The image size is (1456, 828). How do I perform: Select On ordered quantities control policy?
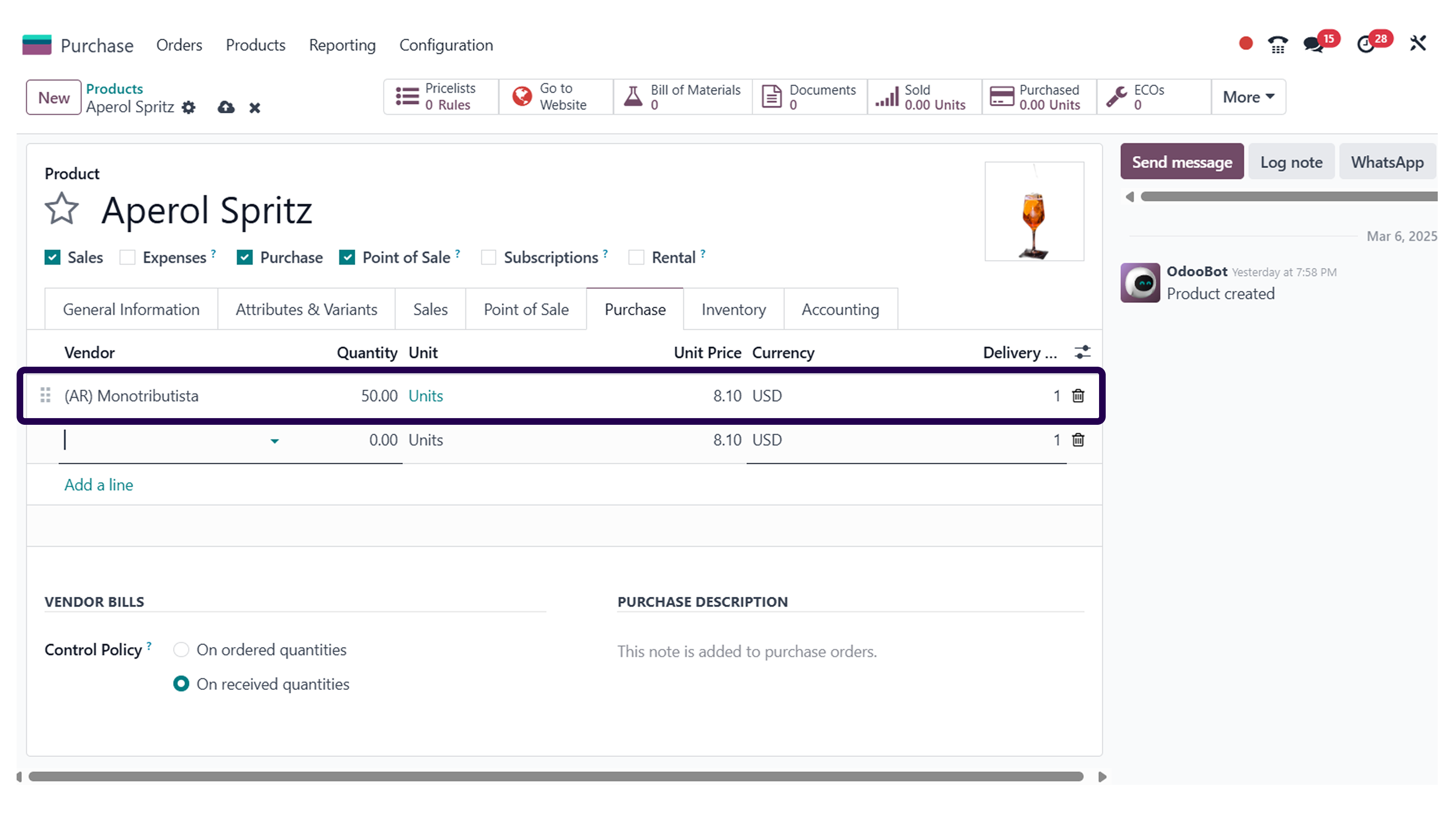point(181,650)
